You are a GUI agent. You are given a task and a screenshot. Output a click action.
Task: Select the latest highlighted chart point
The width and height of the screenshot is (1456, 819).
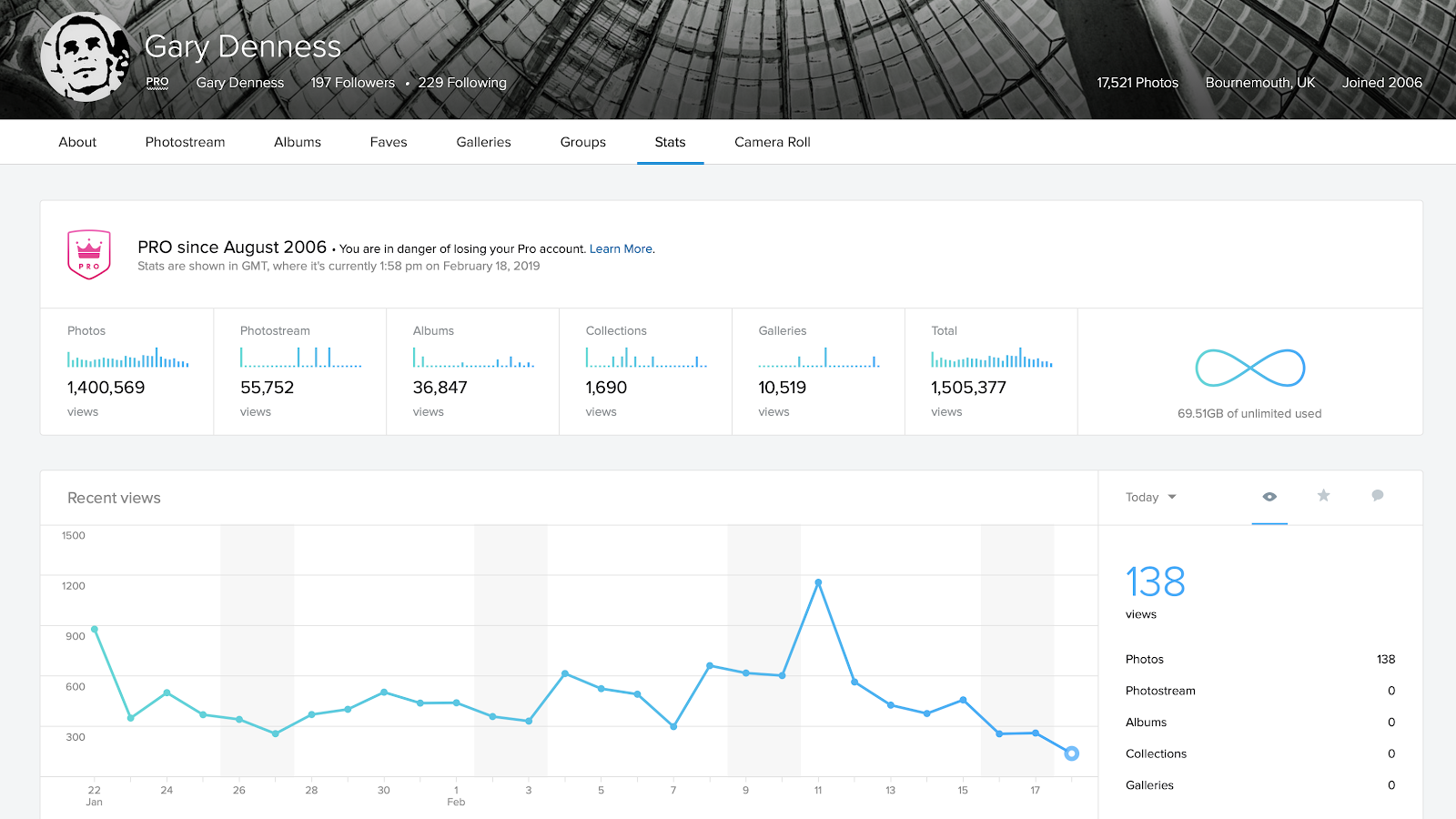click(1071, 753)
